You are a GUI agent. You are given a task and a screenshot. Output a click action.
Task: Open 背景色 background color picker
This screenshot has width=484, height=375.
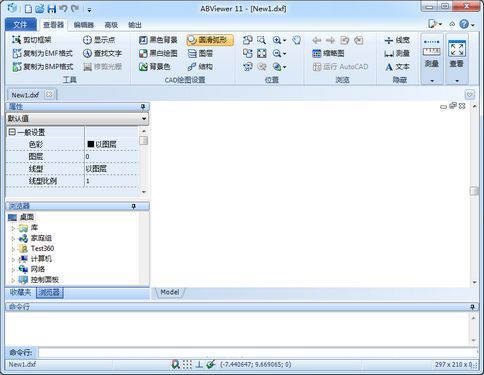point(154,67)
